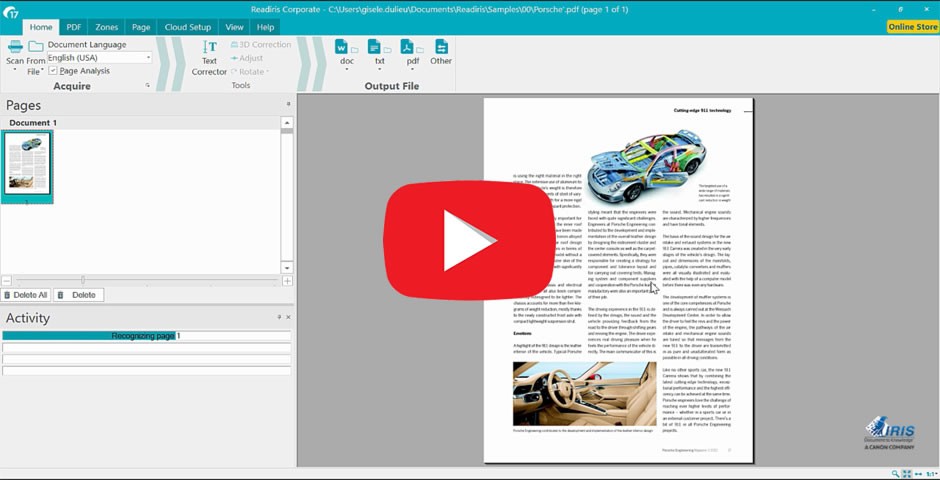The image size is (940, 480).
Task: Click the From File folder icon
Action: click(36, 46)
